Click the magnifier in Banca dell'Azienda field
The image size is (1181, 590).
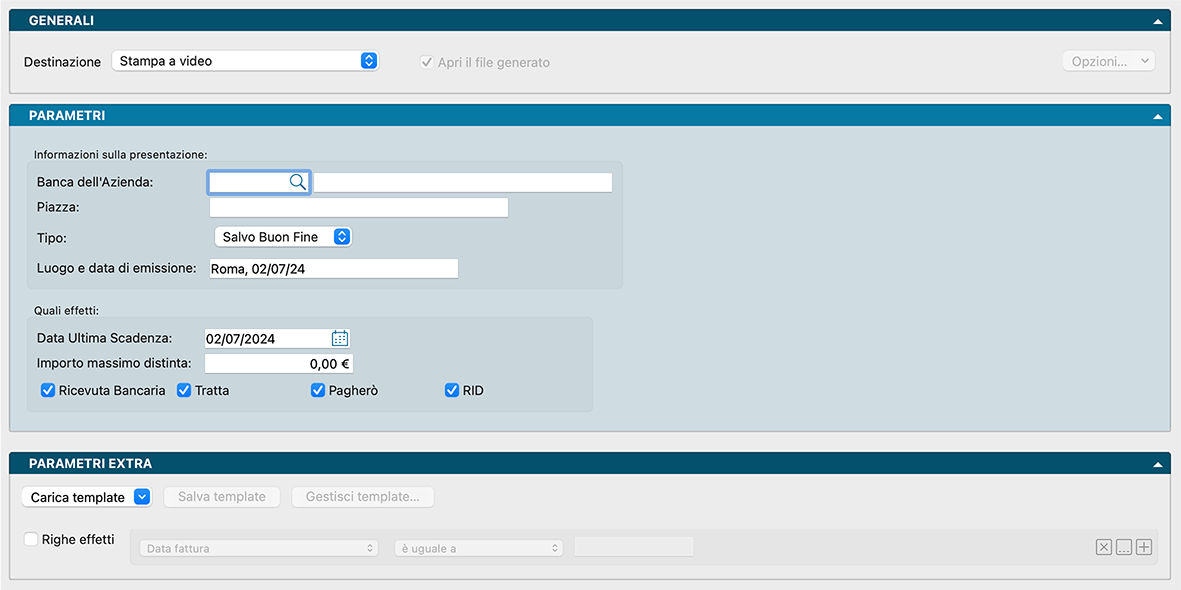[x=297, y=182]
